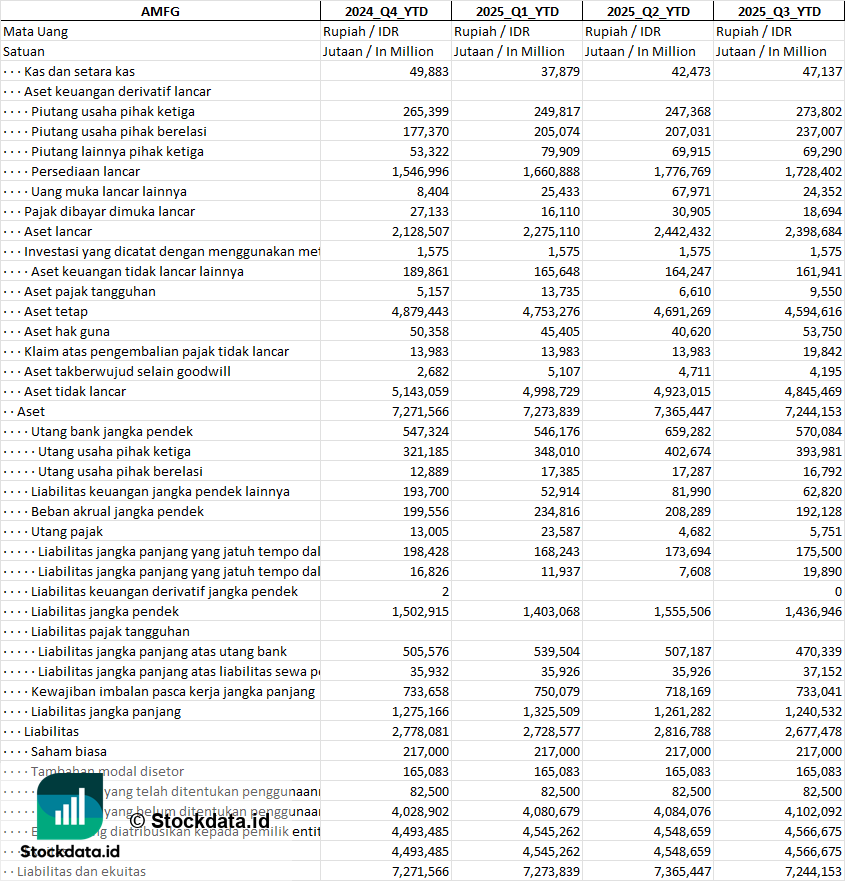Select the 2025_Q1_YTD column header

pyautogui.click(x=517, y=11)
